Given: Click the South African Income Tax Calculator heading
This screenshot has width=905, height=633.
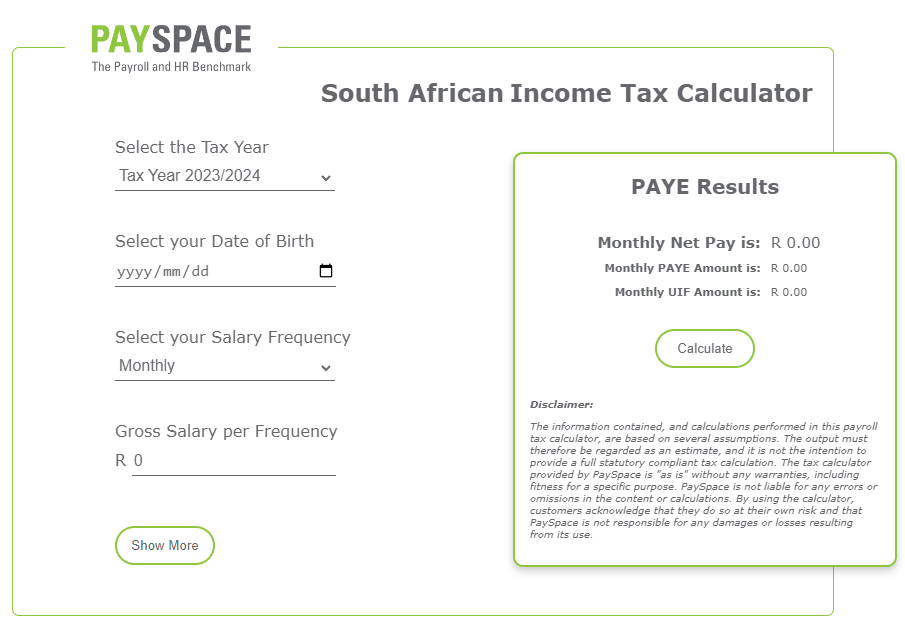Looking at the screenshot, I should click(566, 94).
